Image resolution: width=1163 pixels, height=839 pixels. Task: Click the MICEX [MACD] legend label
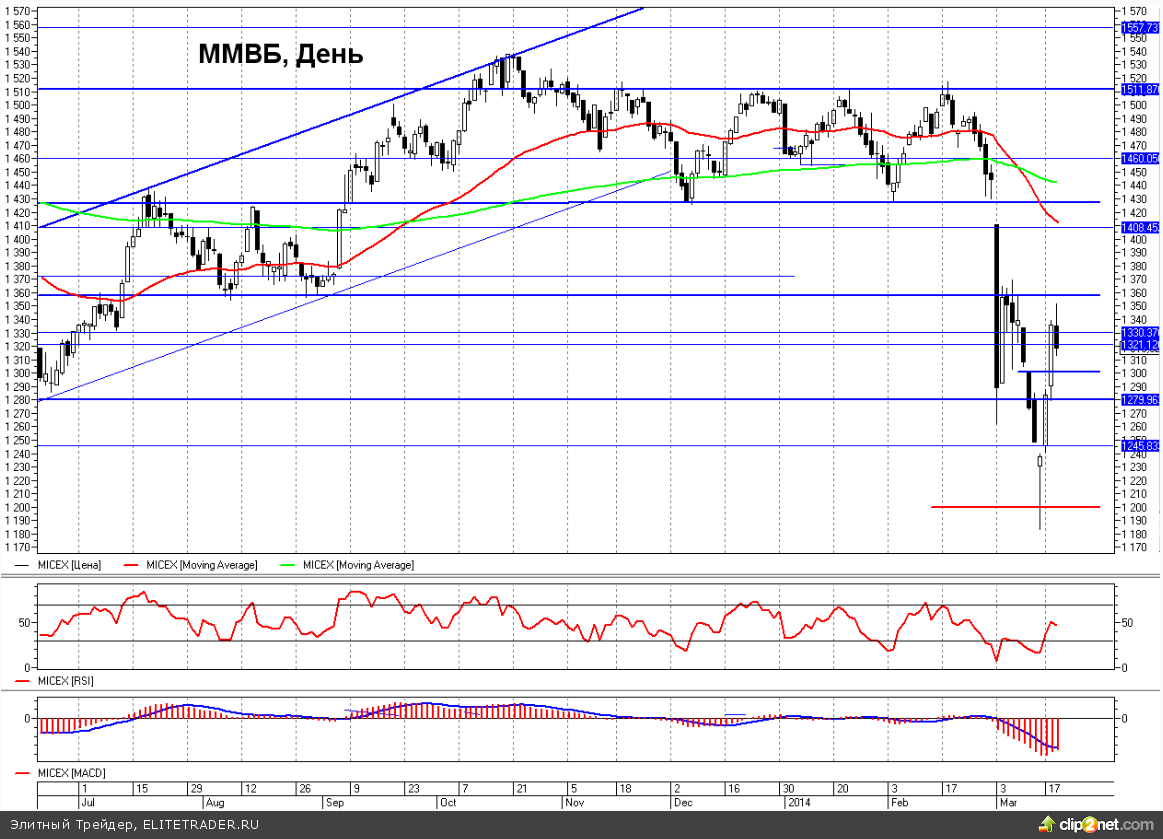pos(70,773)
